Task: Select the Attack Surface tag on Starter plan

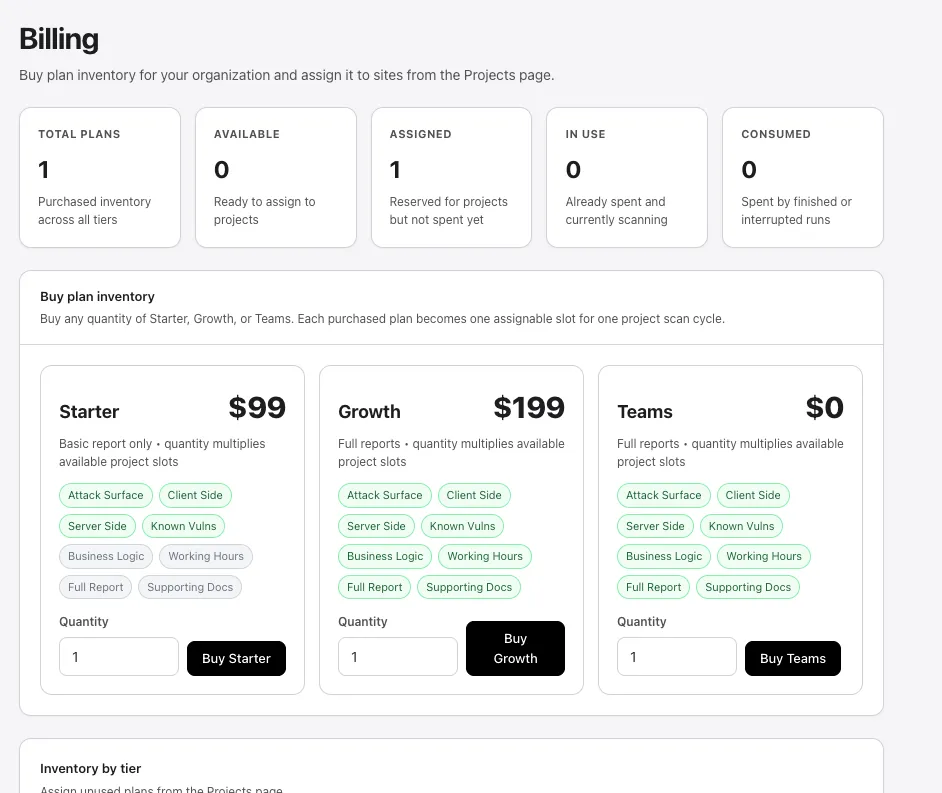Action: tap(105, 495)
